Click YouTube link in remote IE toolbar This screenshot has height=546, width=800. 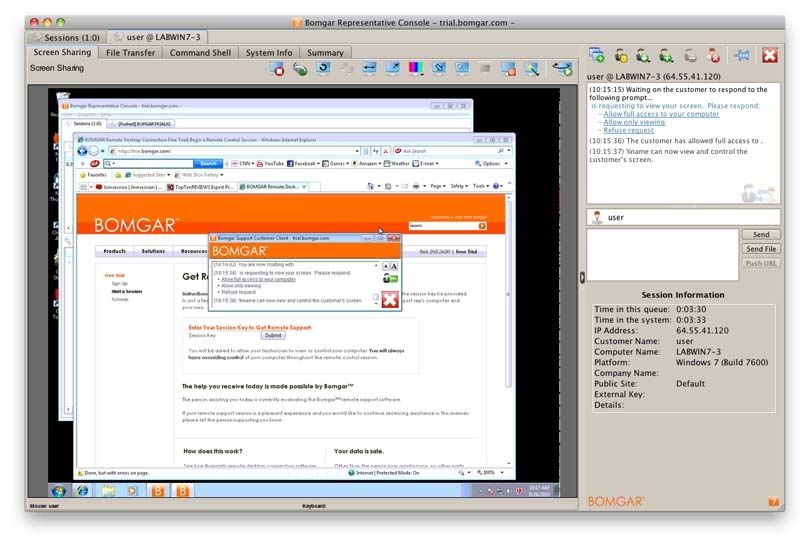[x=270, y=164]
